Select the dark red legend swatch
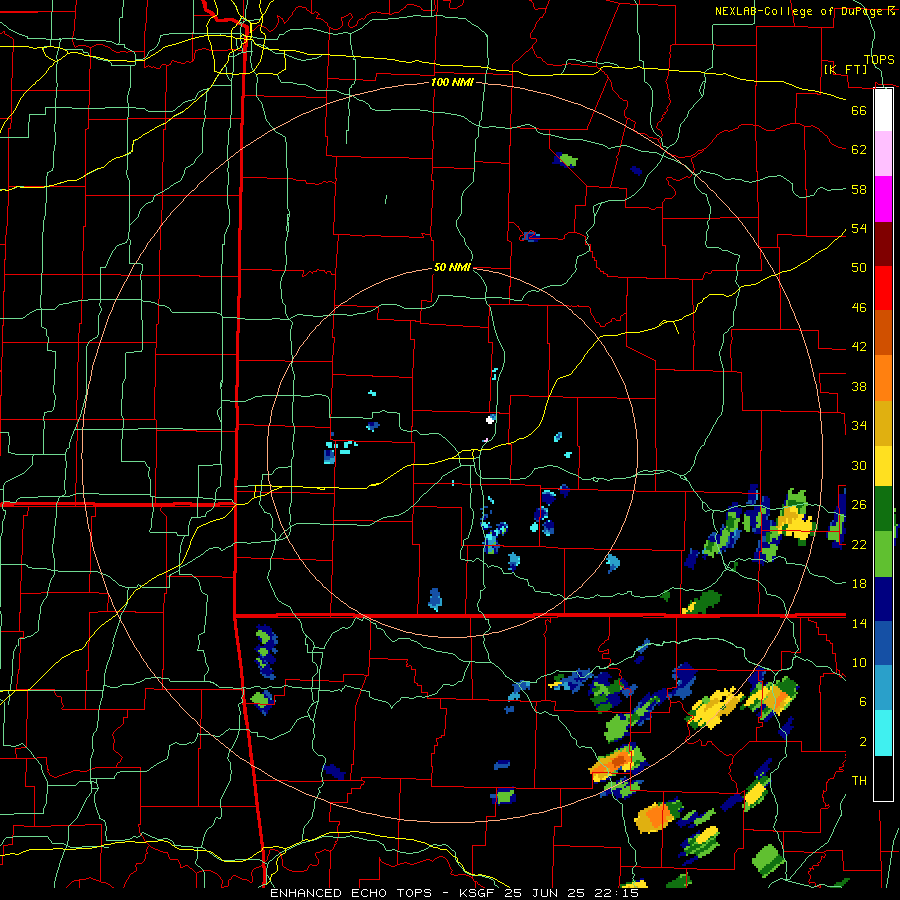Screen dimensions: 900x900 [x=883, y=244]
